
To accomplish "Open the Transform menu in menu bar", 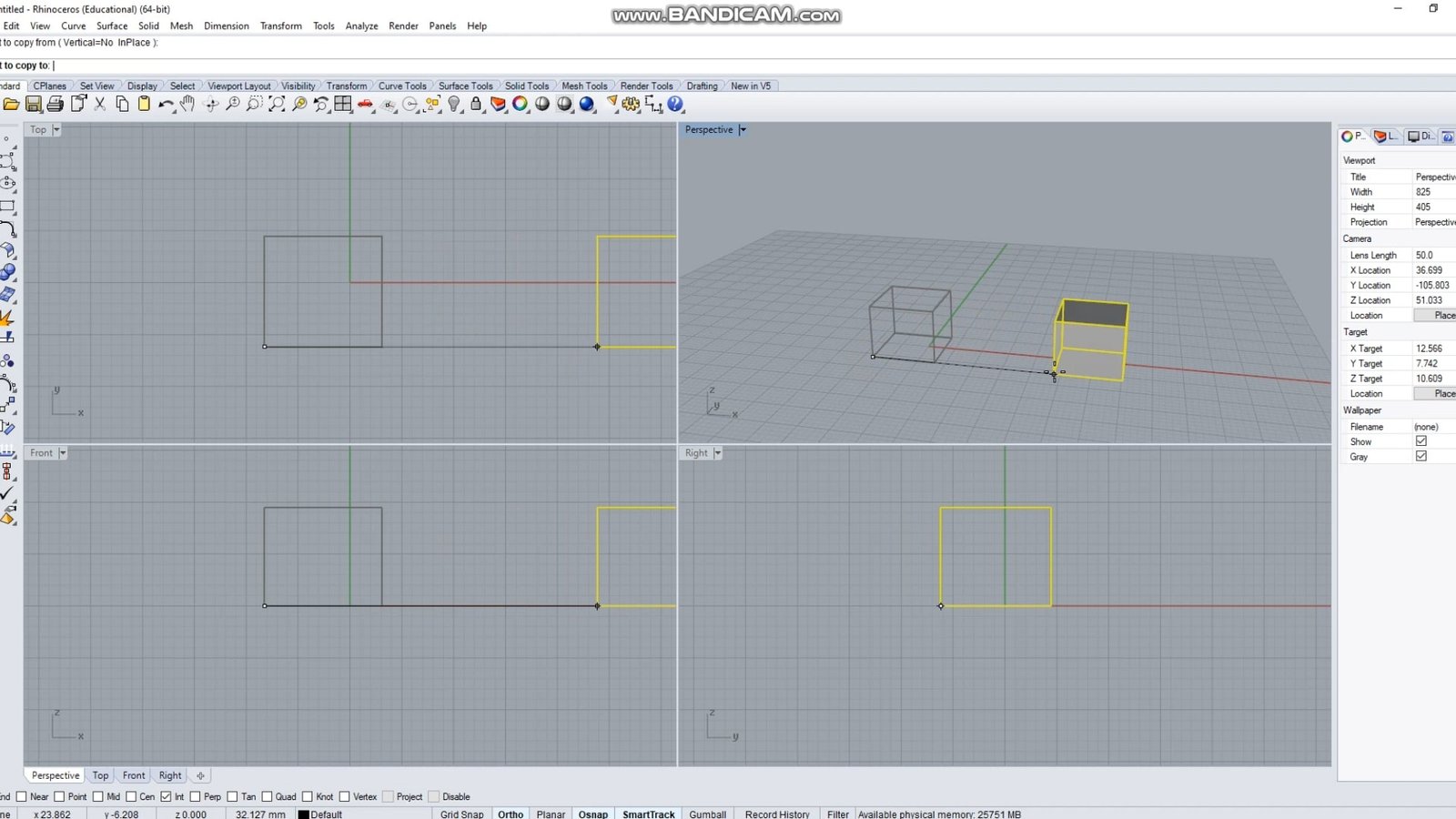I will [281, 25].
